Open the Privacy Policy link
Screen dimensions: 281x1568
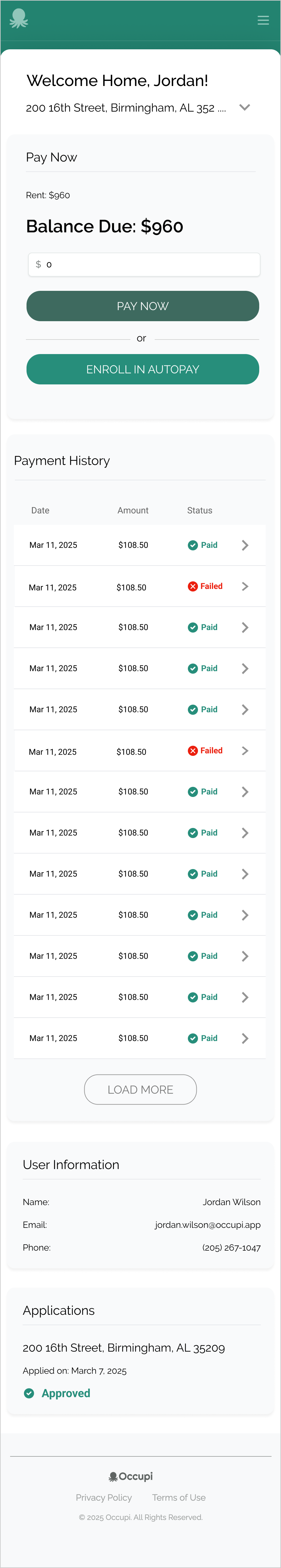(x=103, y=1497)
